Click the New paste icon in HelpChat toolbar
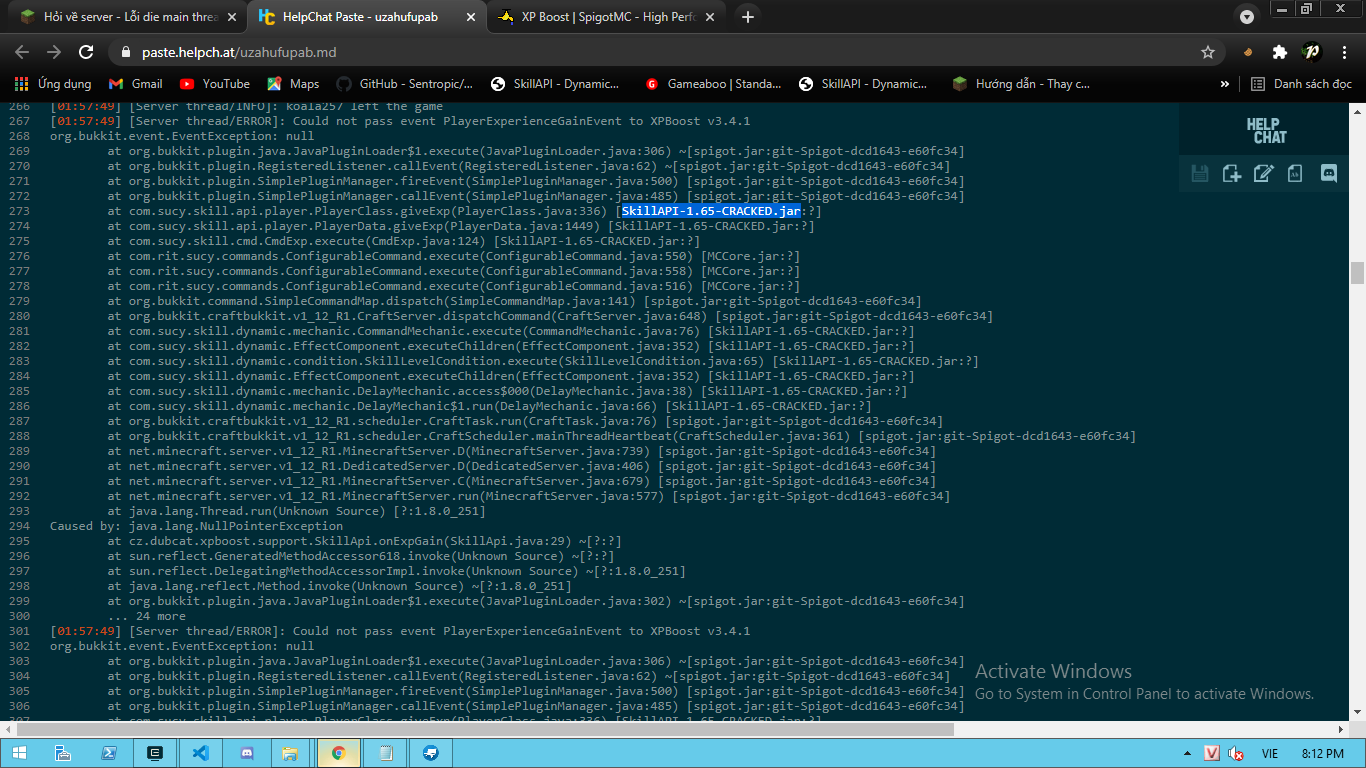1366x768 pixels. pos(1232,174)
